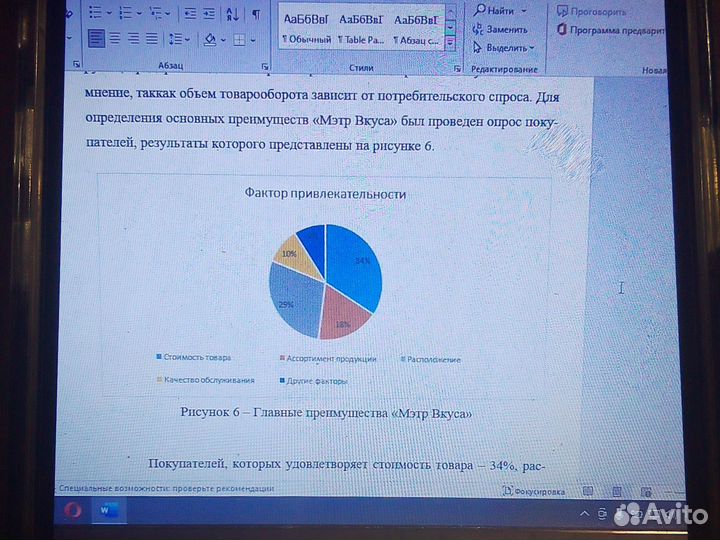Select the legend entry "Другие факторы"
Screen dimensions: 720x540
coord(314,381)
